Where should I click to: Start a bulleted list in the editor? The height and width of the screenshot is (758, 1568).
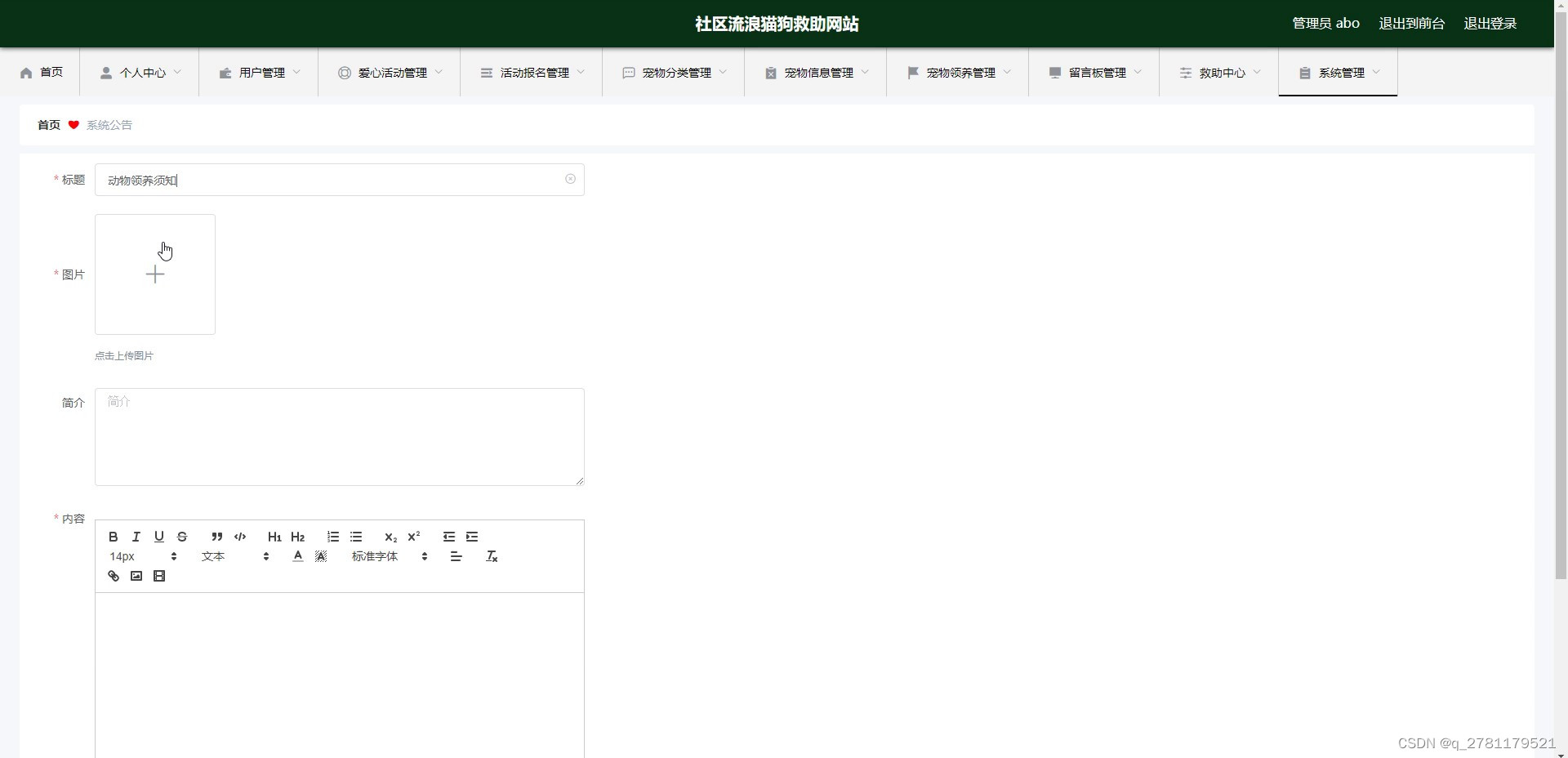pos(356,537)
